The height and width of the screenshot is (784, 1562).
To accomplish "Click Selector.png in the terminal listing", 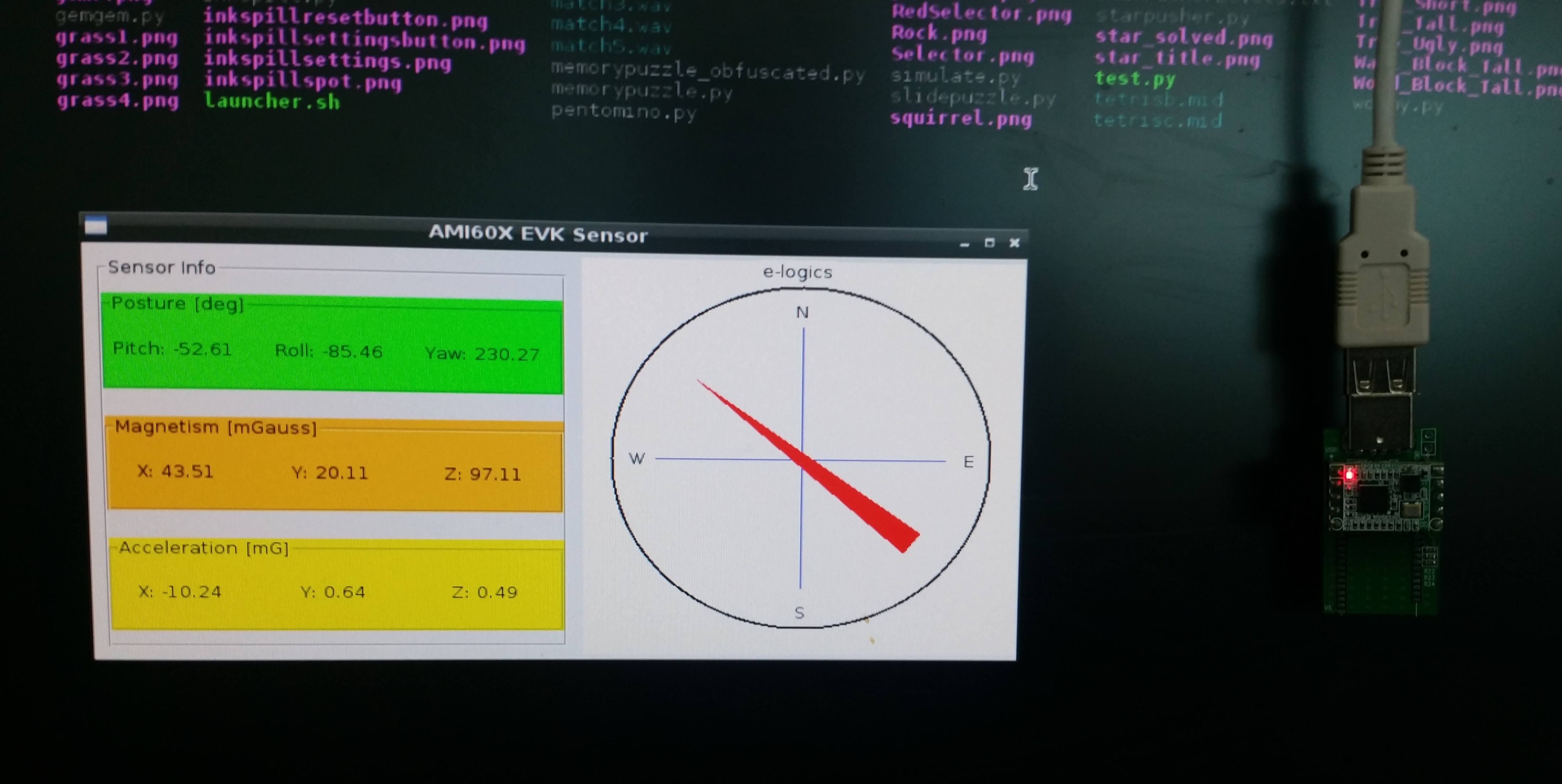I will pyautogui.click(x=963, y=55).
